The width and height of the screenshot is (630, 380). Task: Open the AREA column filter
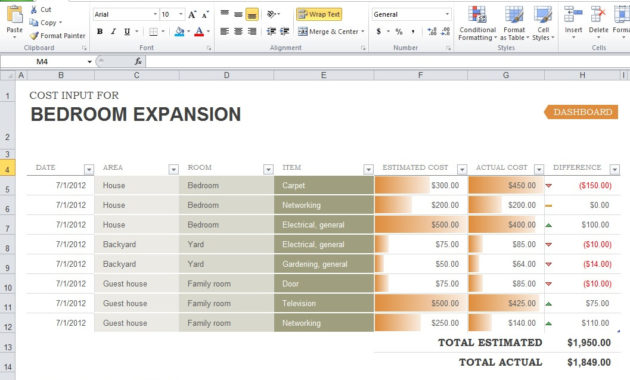point(174,170)
